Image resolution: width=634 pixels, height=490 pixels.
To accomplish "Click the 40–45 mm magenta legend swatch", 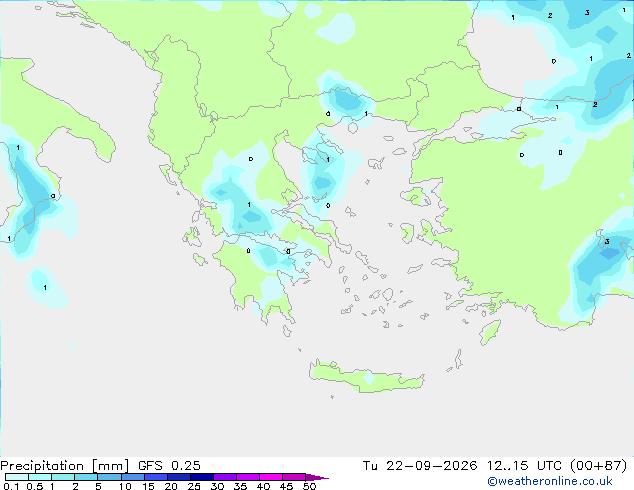I will (271, 477).
